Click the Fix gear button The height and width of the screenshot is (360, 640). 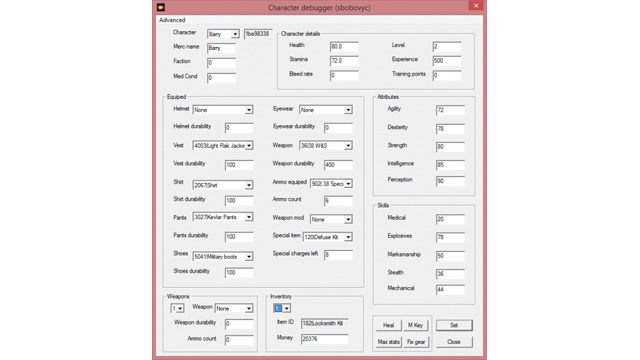(416, 342)
